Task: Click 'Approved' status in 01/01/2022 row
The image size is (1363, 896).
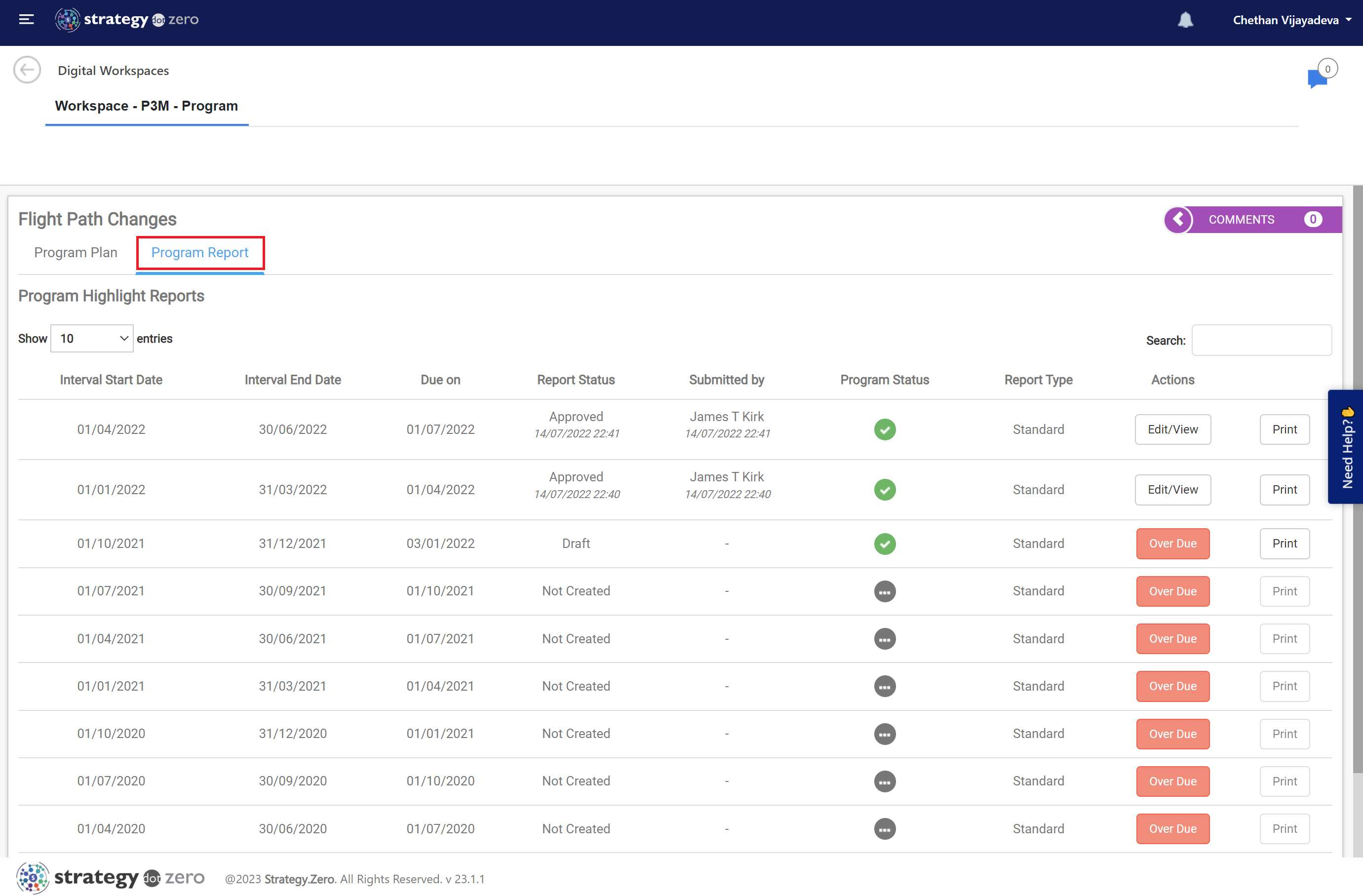Action: [576, 476]
